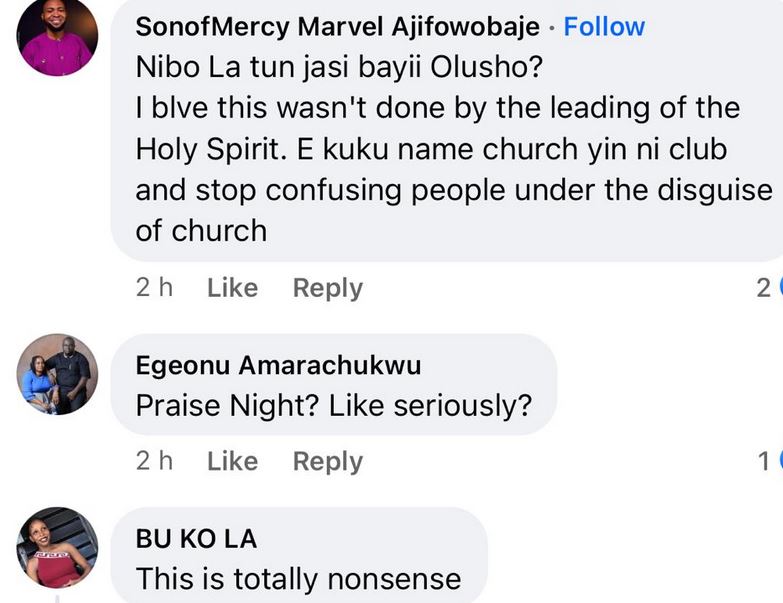
Task: View the reaction count 1 on Egeonu's comment
Action: (763, 462)
